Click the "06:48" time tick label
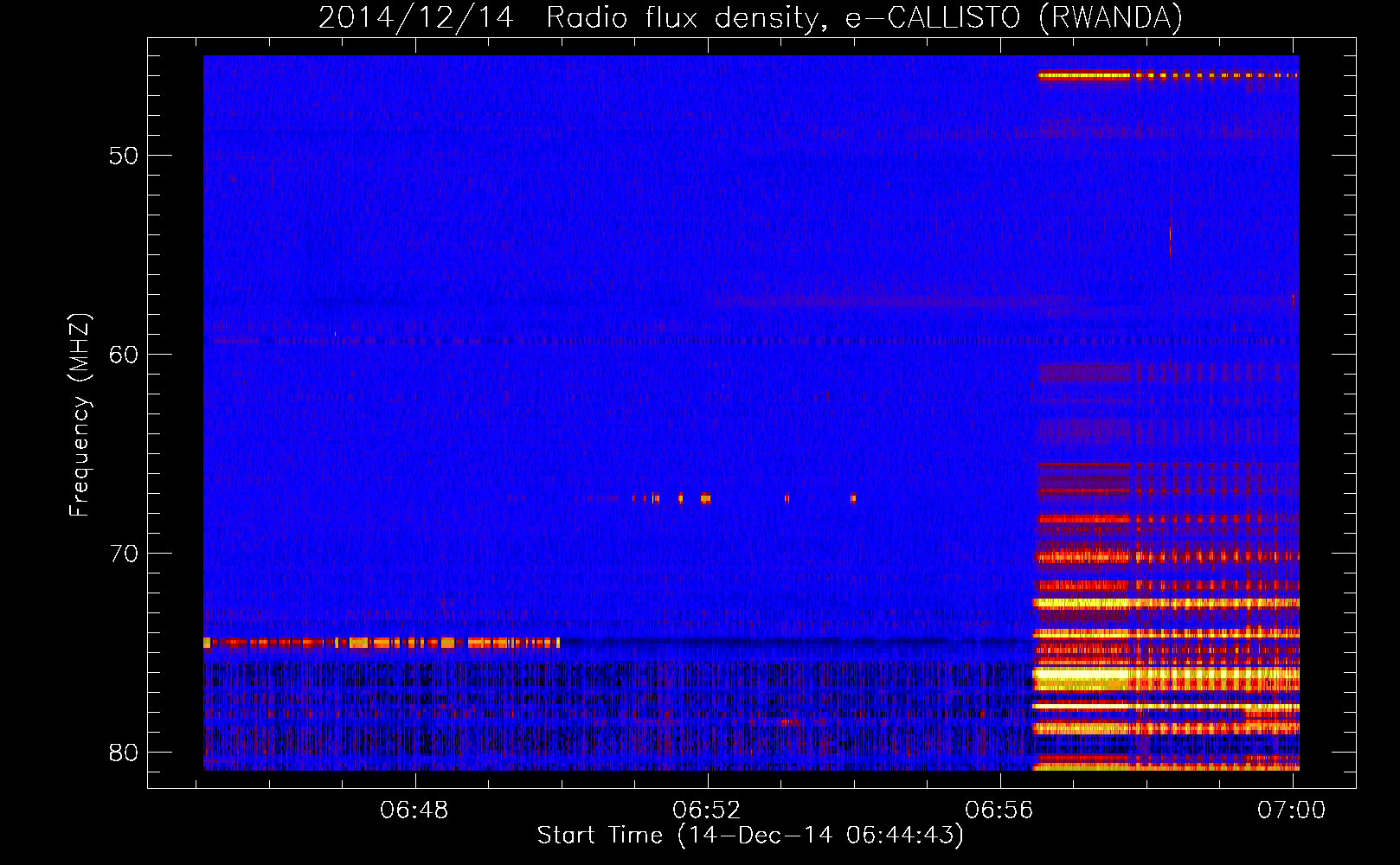 click(x=414, y=811)
